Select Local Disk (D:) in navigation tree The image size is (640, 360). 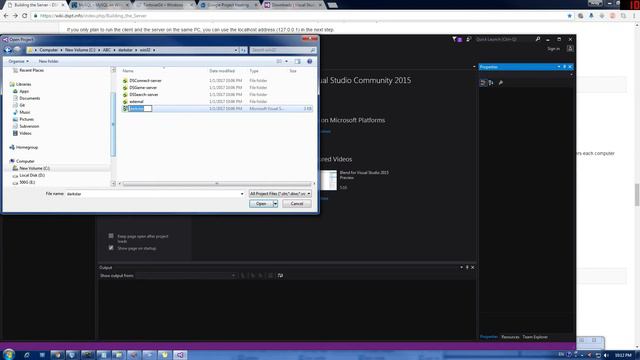[32, 176]
